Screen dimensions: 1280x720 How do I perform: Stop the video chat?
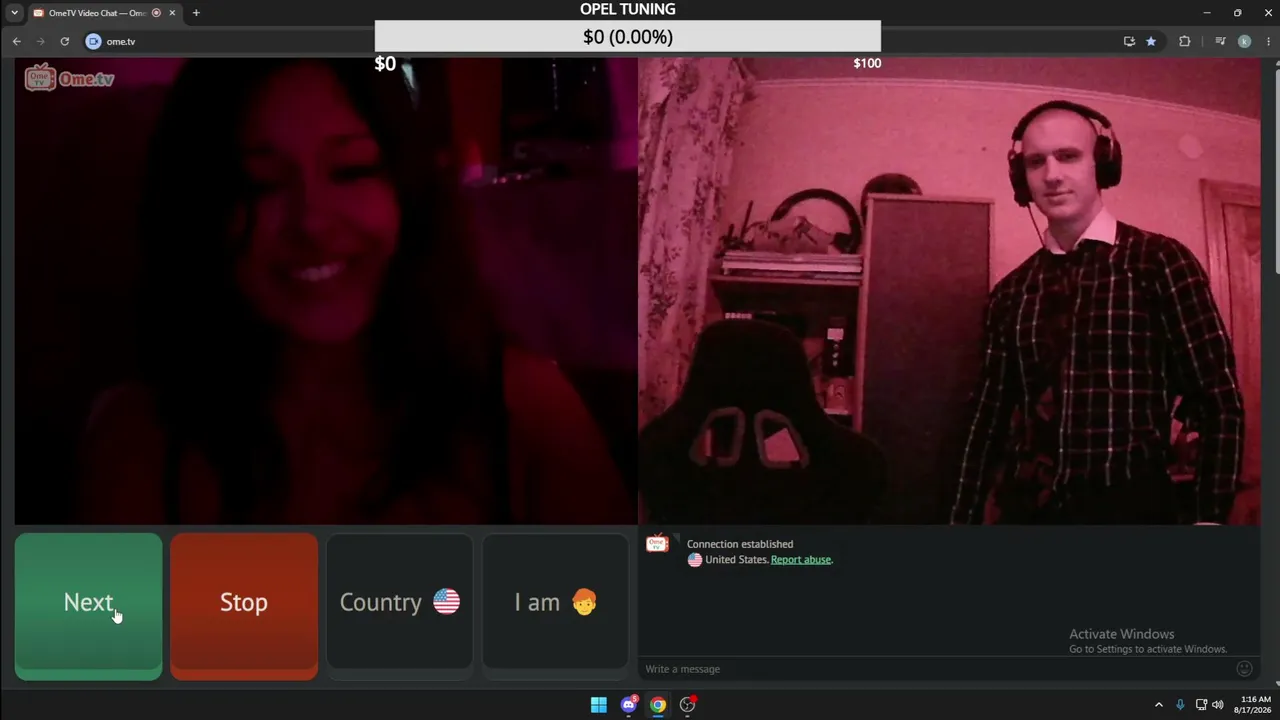pyautogui.click(x=244, y=606)
